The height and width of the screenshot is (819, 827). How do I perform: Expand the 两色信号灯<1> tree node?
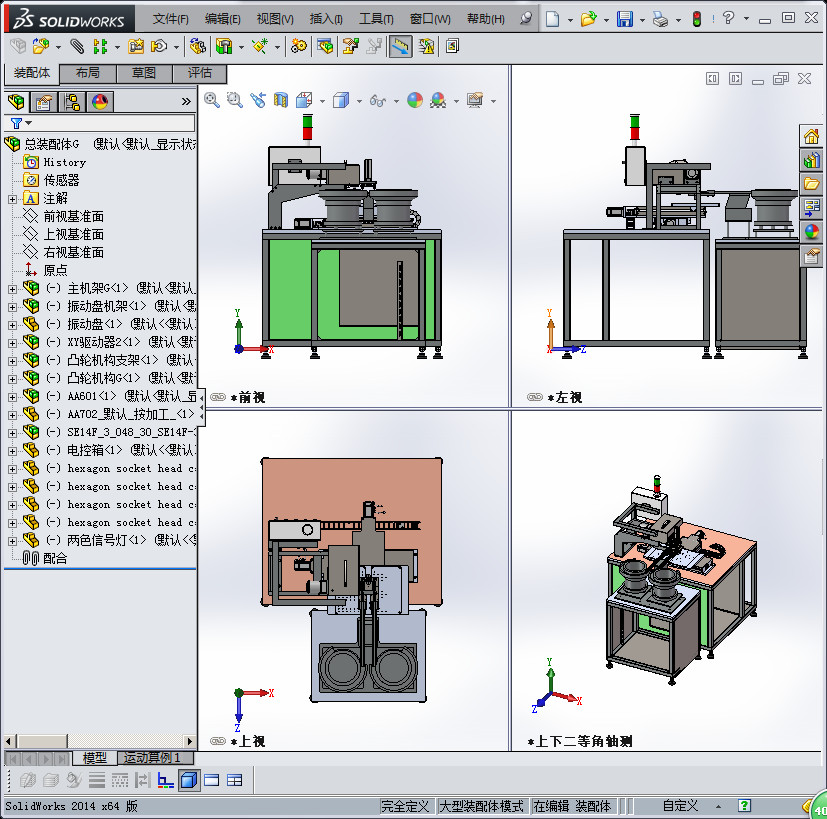coord(13,541)
